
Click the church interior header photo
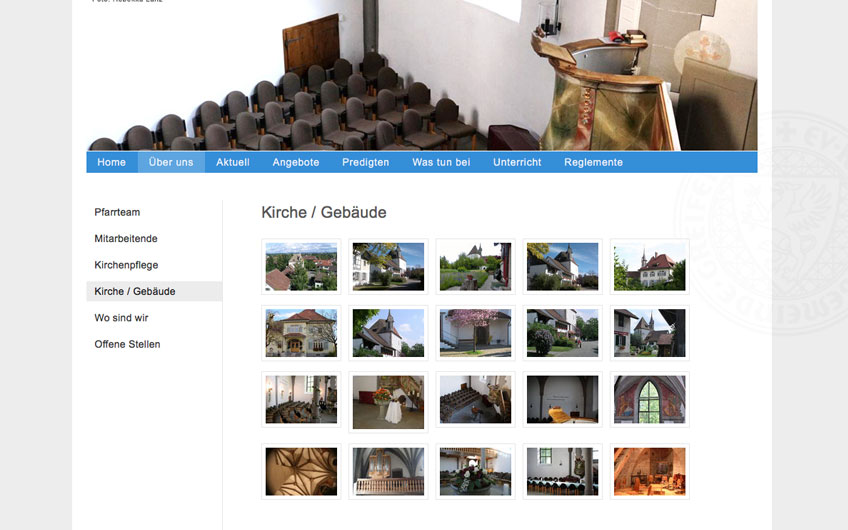coord(422,75)
